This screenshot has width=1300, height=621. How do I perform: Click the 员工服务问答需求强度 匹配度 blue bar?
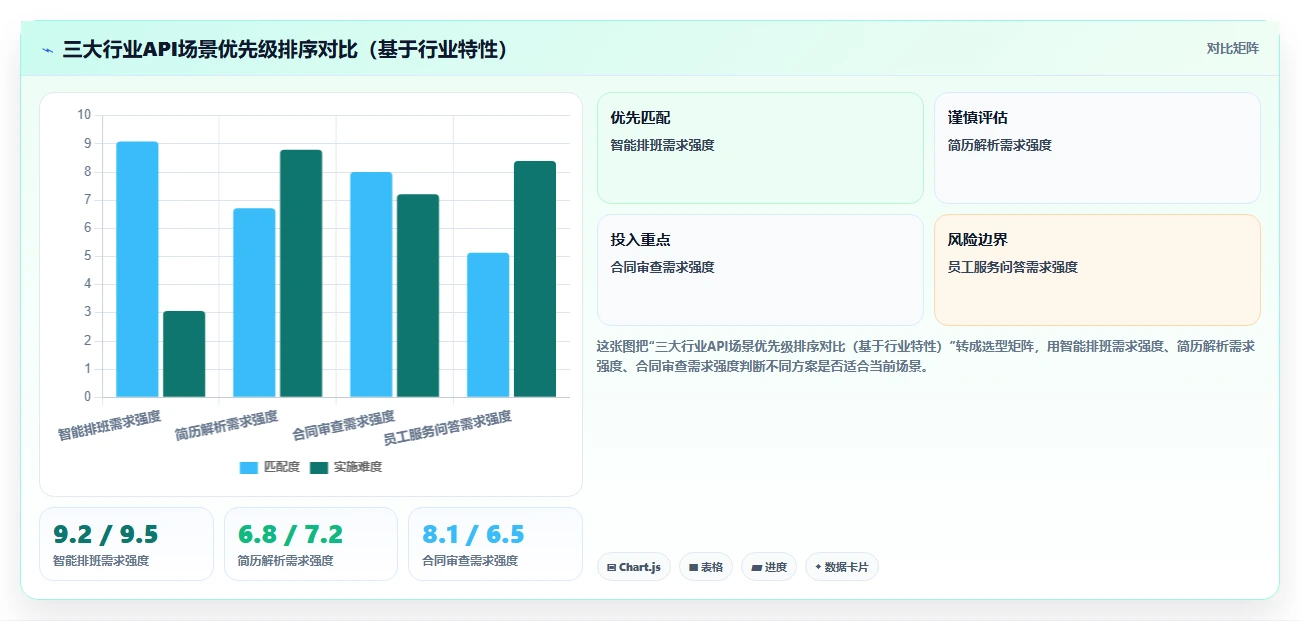tap(488, 325)
